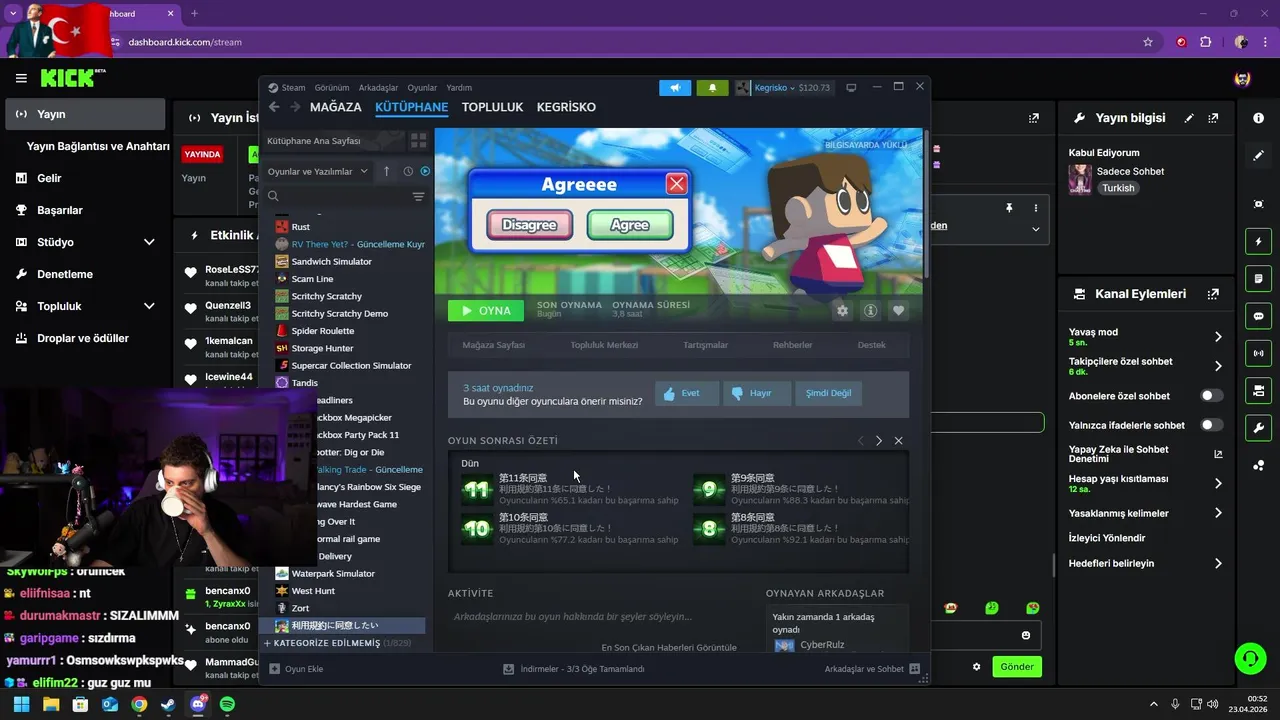Click Oyun Ekle in Steam footer

point(296,669)
